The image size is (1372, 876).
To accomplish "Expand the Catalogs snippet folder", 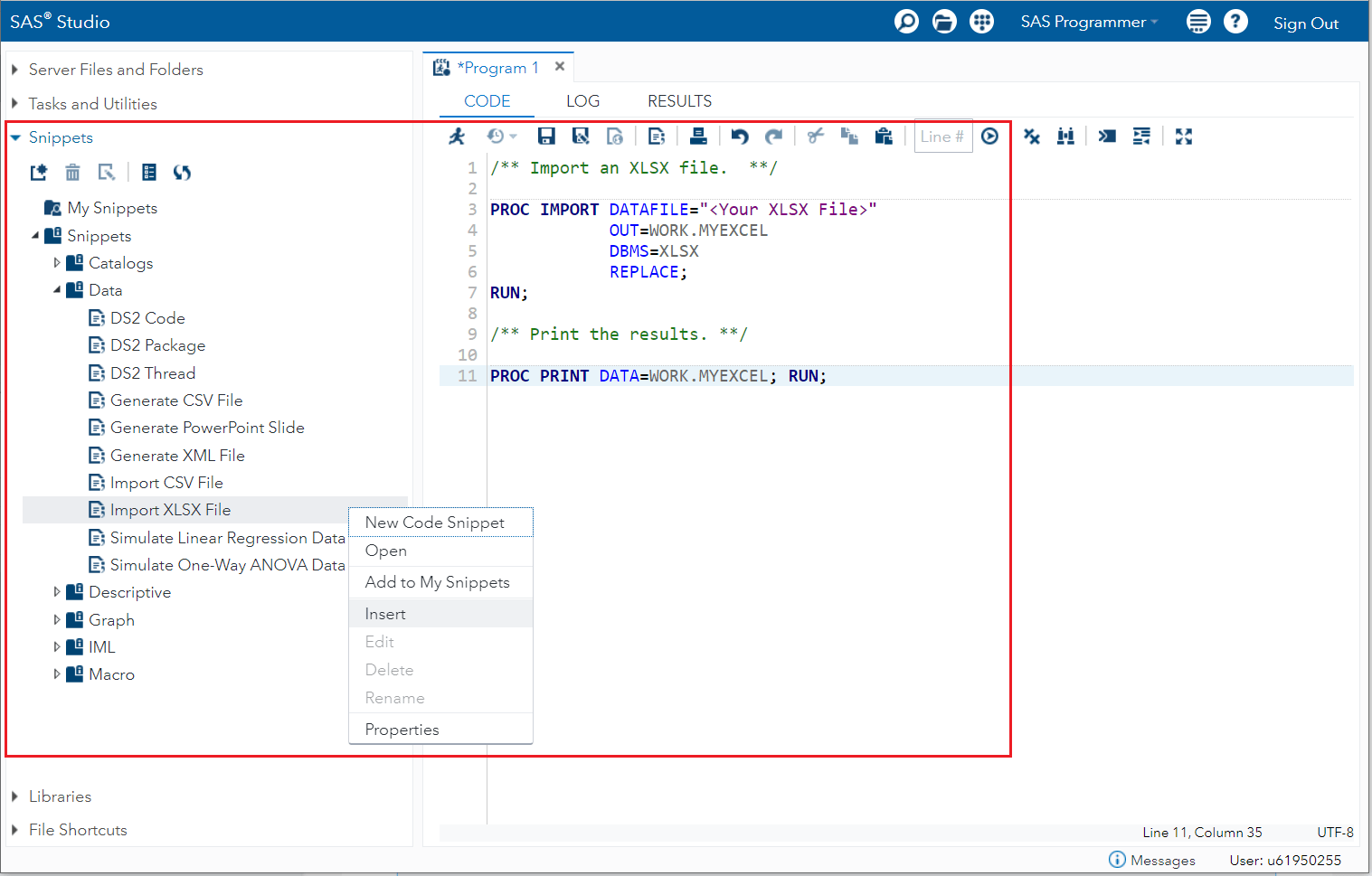I will point(57,263).
